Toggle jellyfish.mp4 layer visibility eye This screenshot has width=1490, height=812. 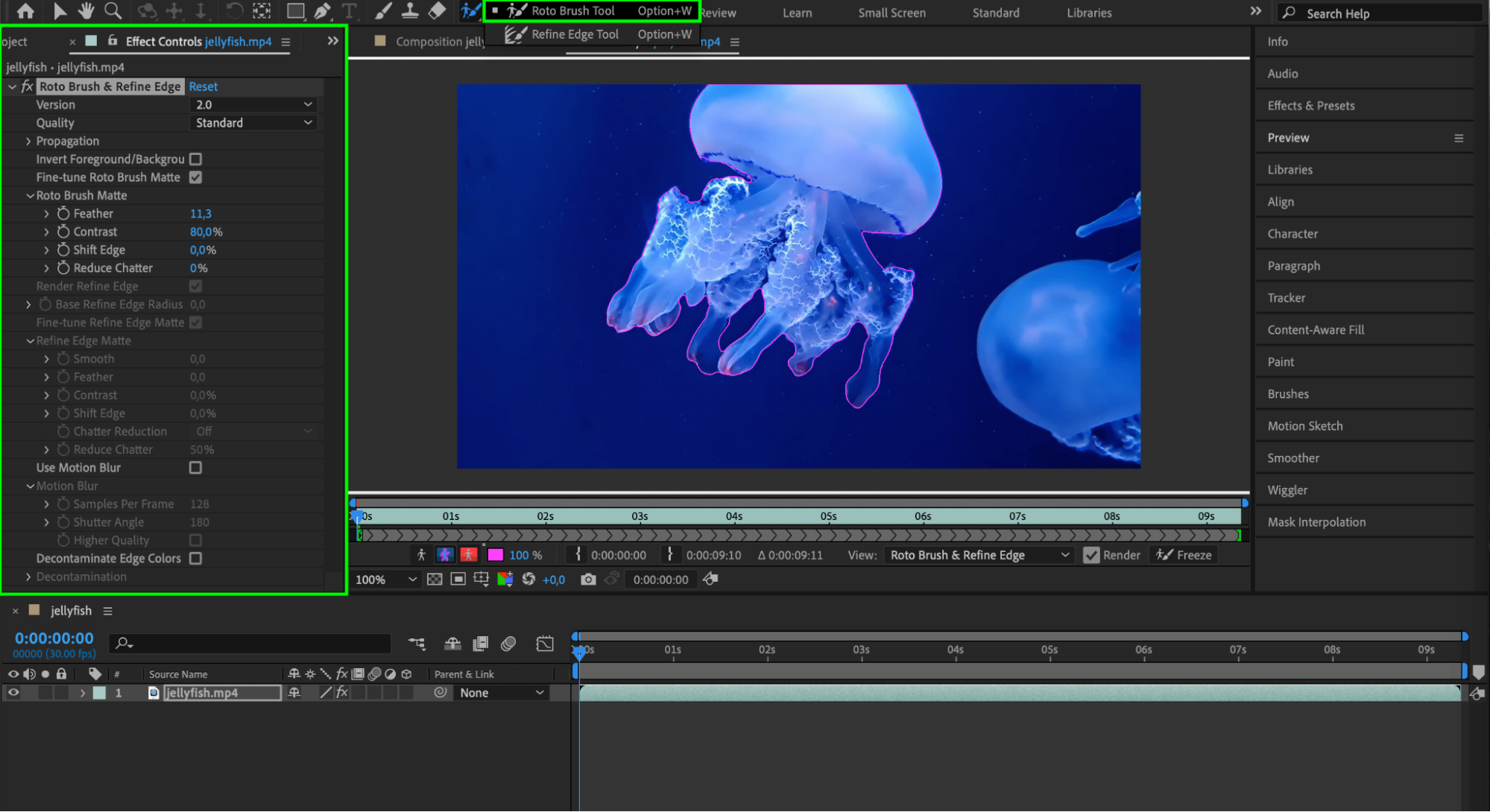click(13, 693)
